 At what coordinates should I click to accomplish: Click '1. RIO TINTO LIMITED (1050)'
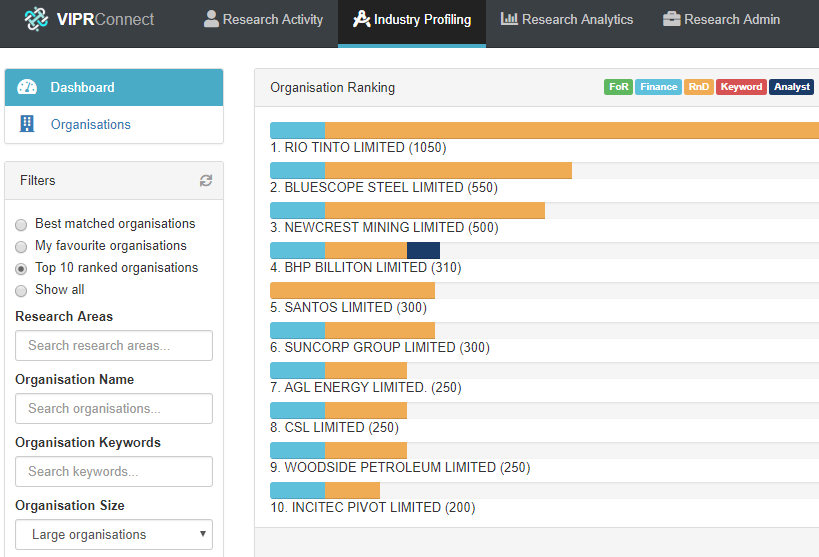[358, 147]
